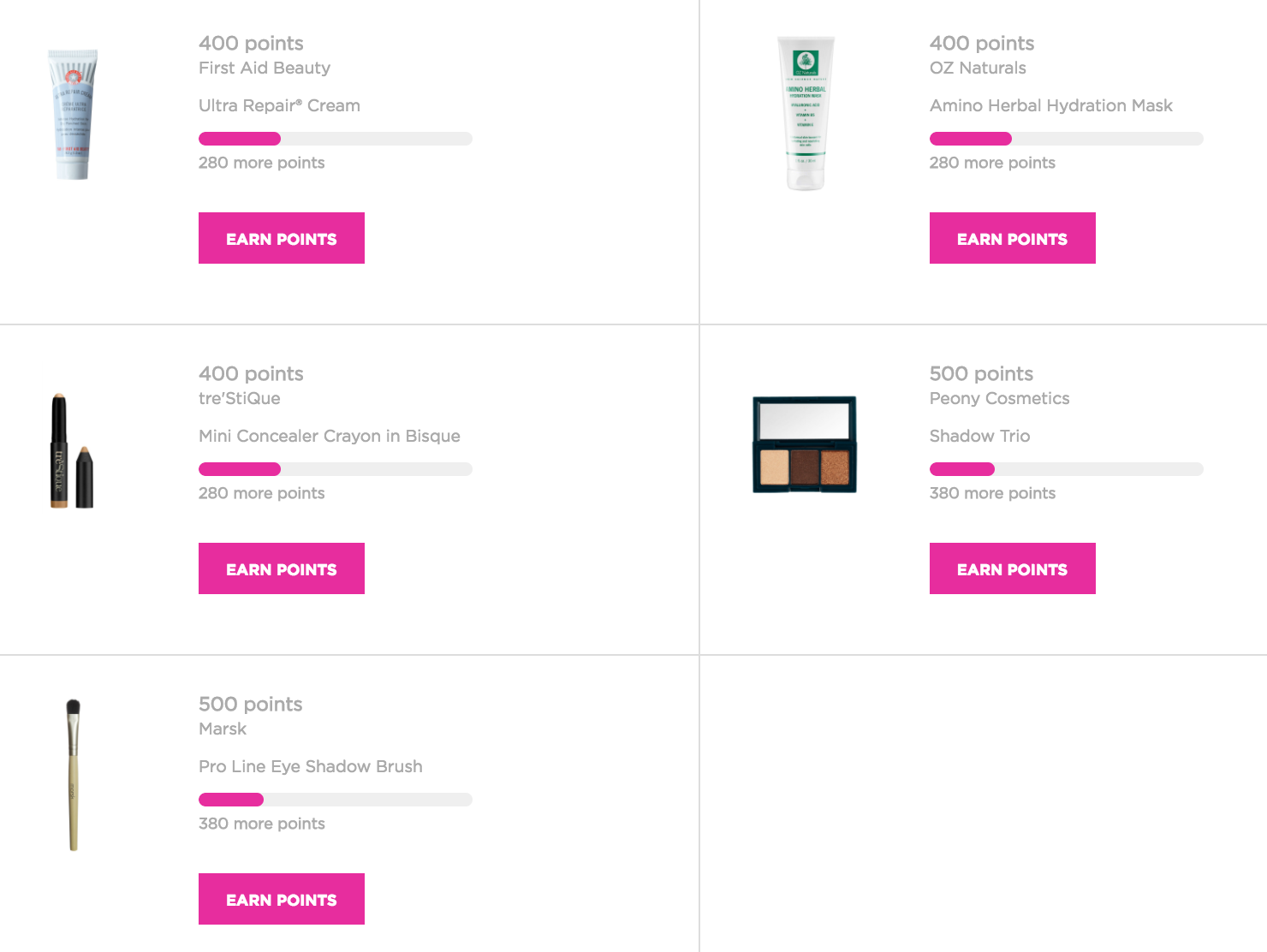This screenshot has height=952, width=1267.
Task: Click the OZ Naturals brand name
Action: (978, 68)
